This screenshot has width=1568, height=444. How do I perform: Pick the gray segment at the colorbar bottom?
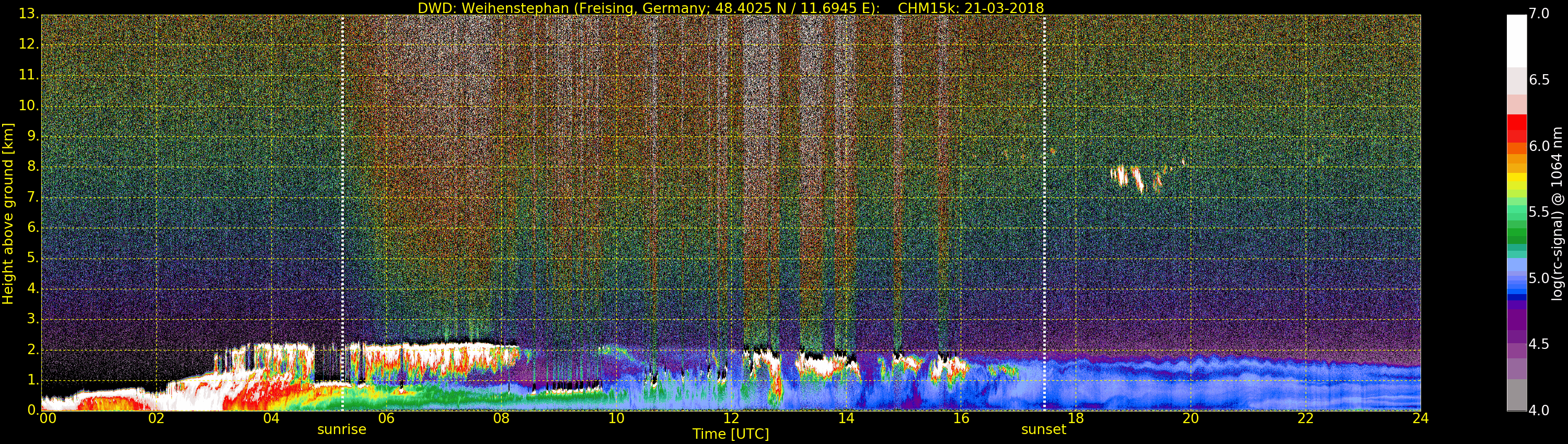click(1516, 395)
